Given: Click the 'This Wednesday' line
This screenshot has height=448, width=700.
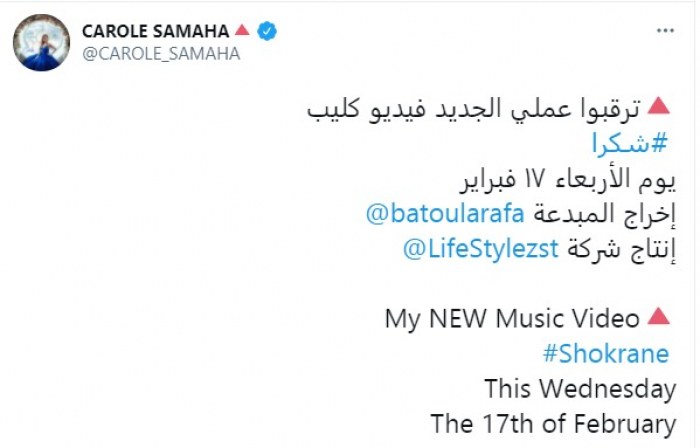Looking at the screenshot, I should [x=581, y=389].
